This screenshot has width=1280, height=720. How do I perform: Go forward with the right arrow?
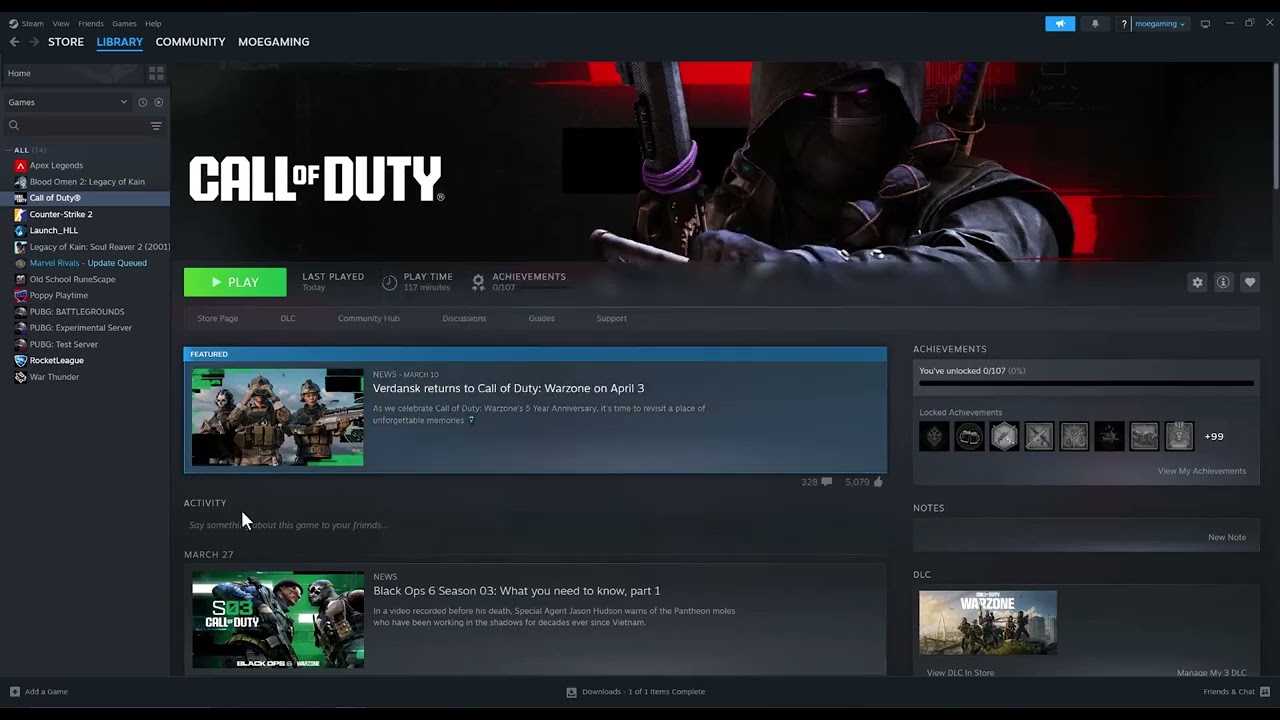(x=34, y=42)
